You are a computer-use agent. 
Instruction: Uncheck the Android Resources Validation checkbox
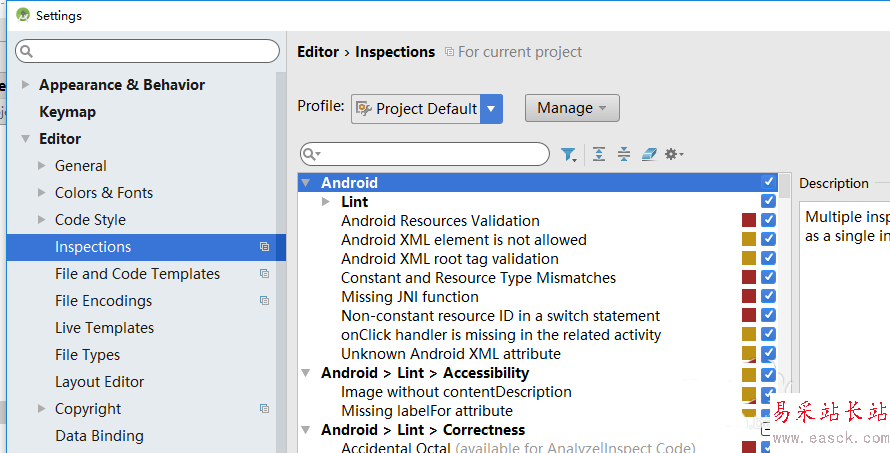point(768,221)
